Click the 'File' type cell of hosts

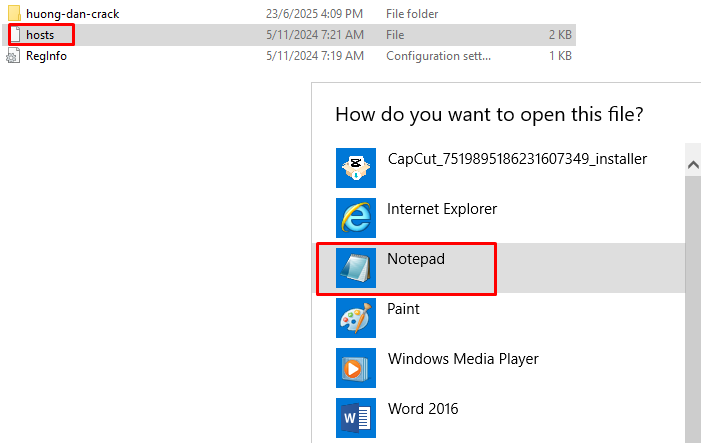[395, 35]
